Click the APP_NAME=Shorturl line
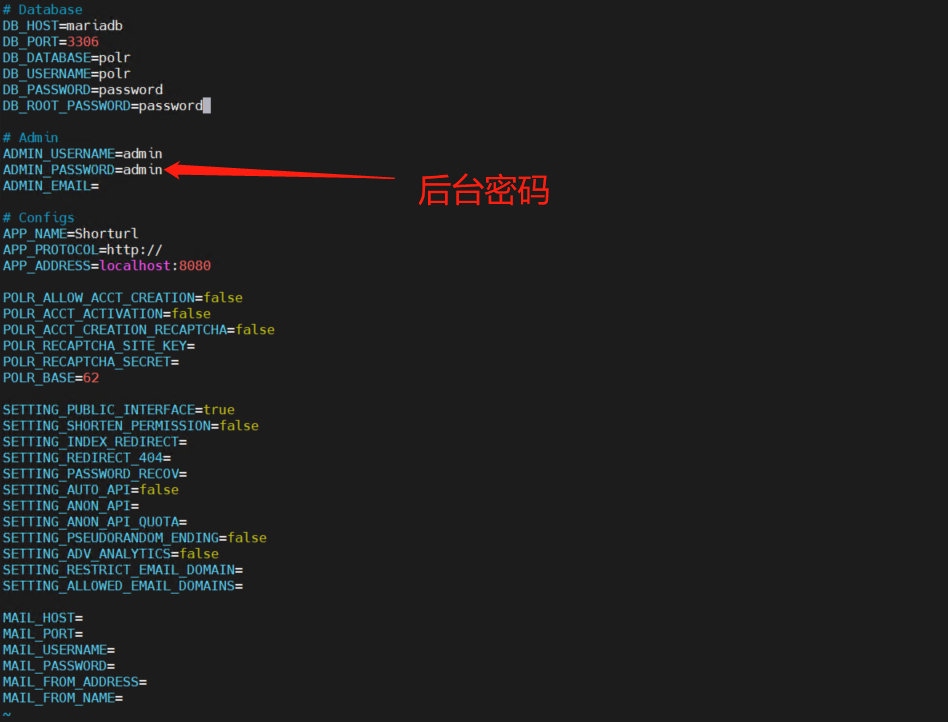 (x=70, y=234)
